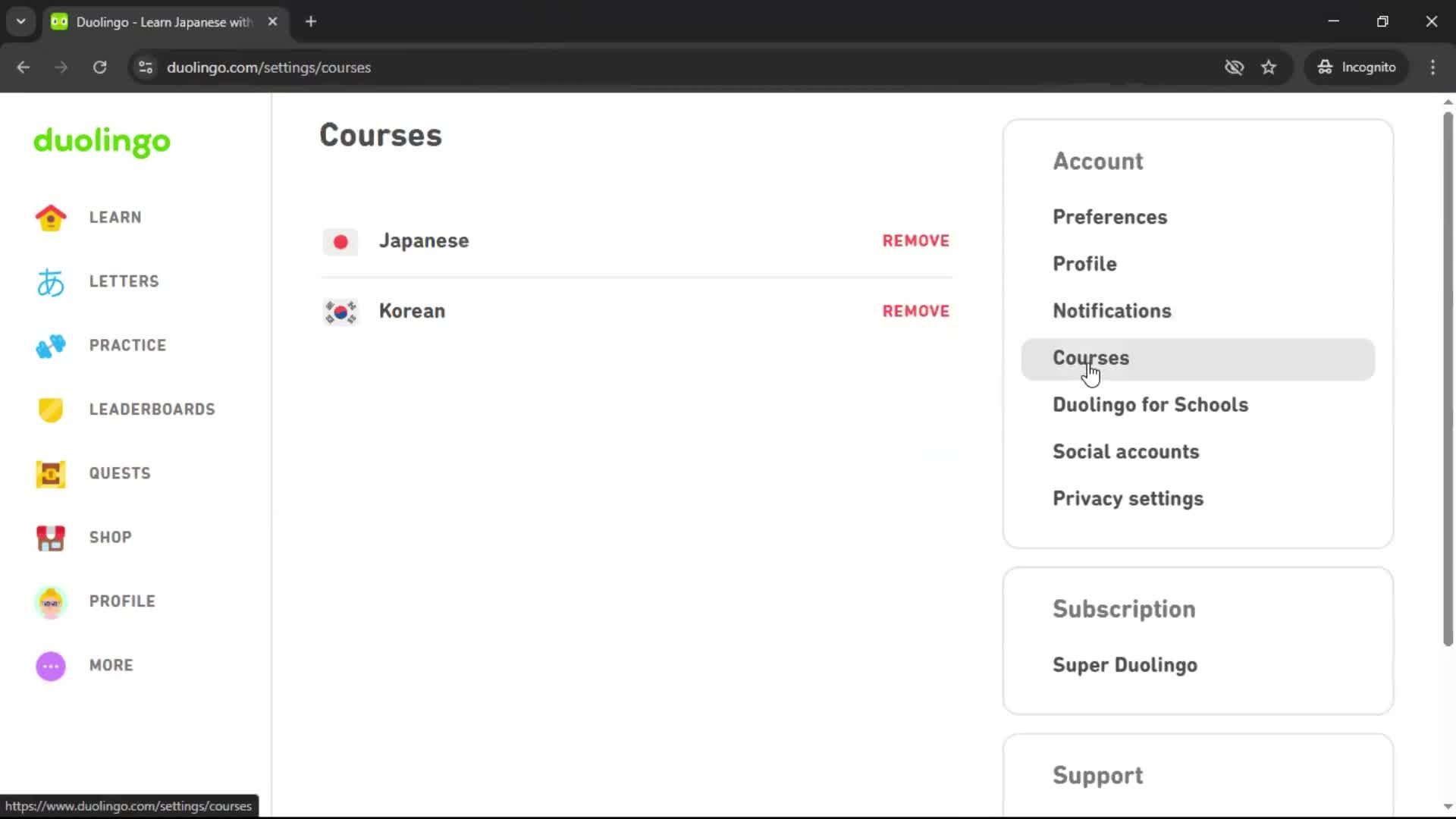Click the duolingo logo
1456x819 pixels.
click(102, 141)
